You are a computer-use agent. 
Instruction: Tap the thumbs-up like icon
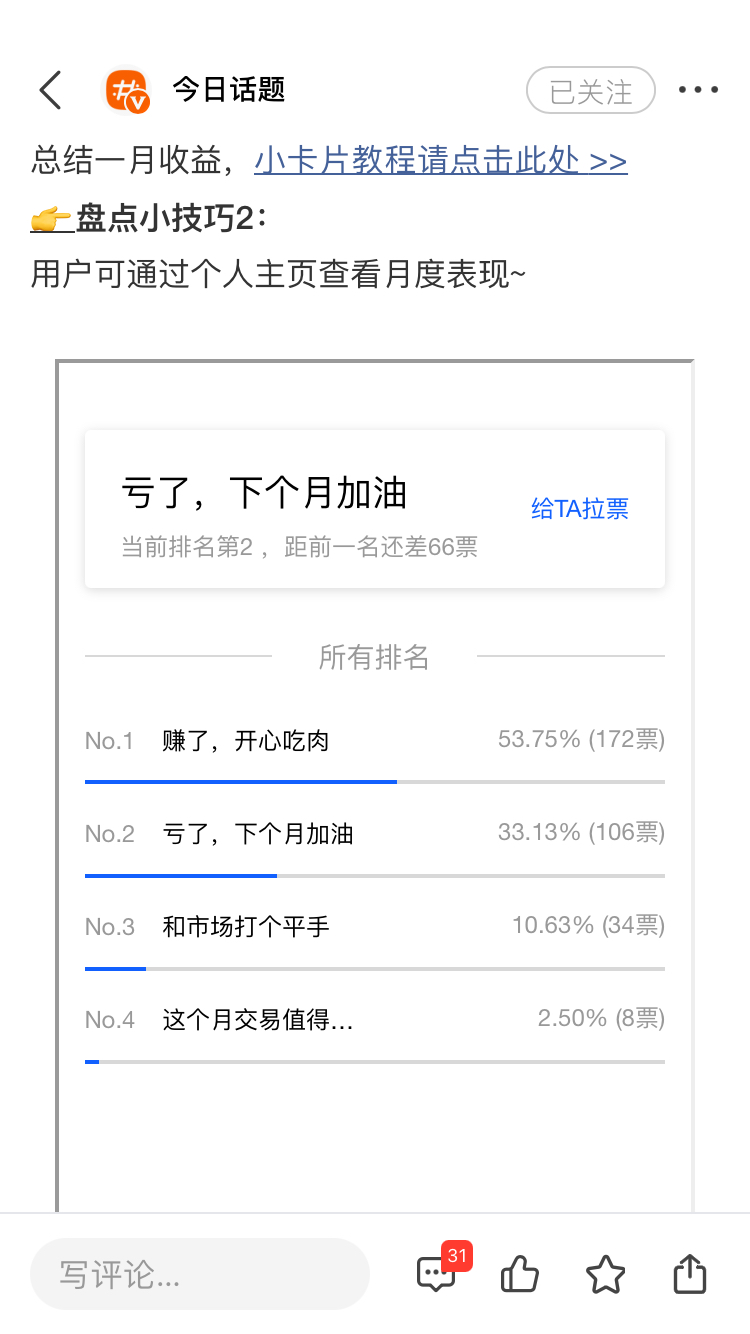[520, 1274]
